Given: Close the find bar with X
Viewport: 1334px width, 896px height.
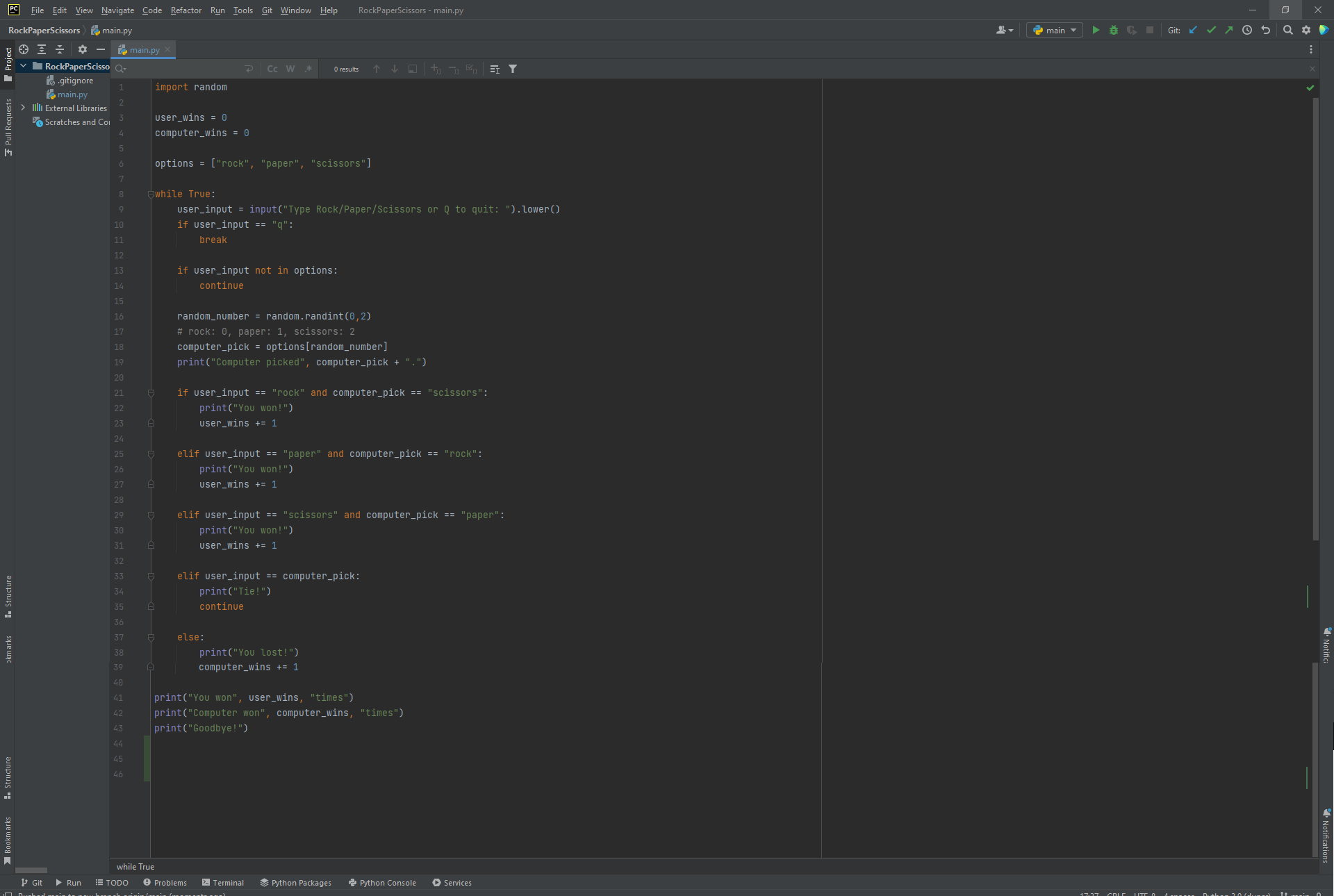Looking at the screenshot, I should 1312,69.
